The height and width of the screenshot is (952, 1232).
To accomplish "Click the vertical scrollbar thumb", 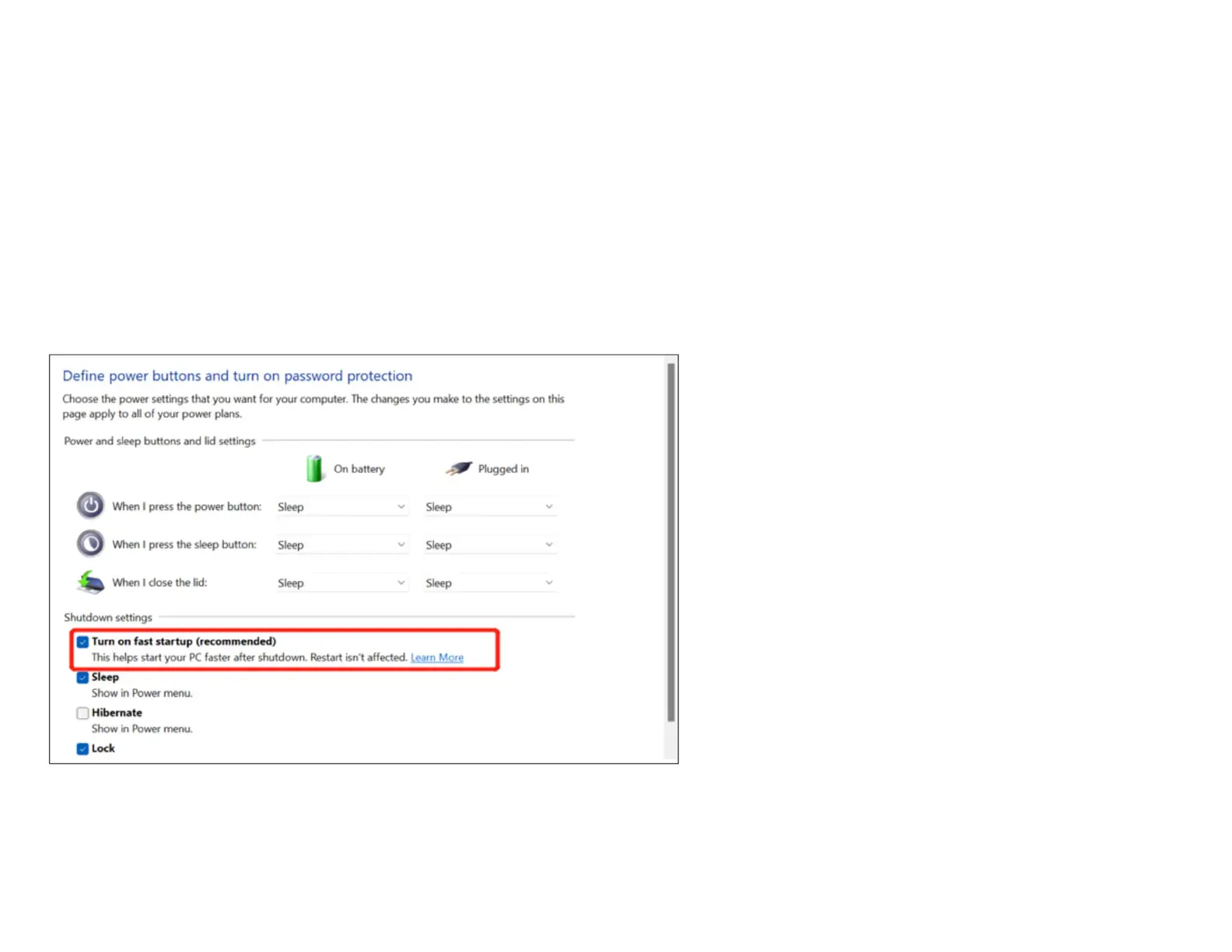I will pyautogui.click(x=670, y=542).
